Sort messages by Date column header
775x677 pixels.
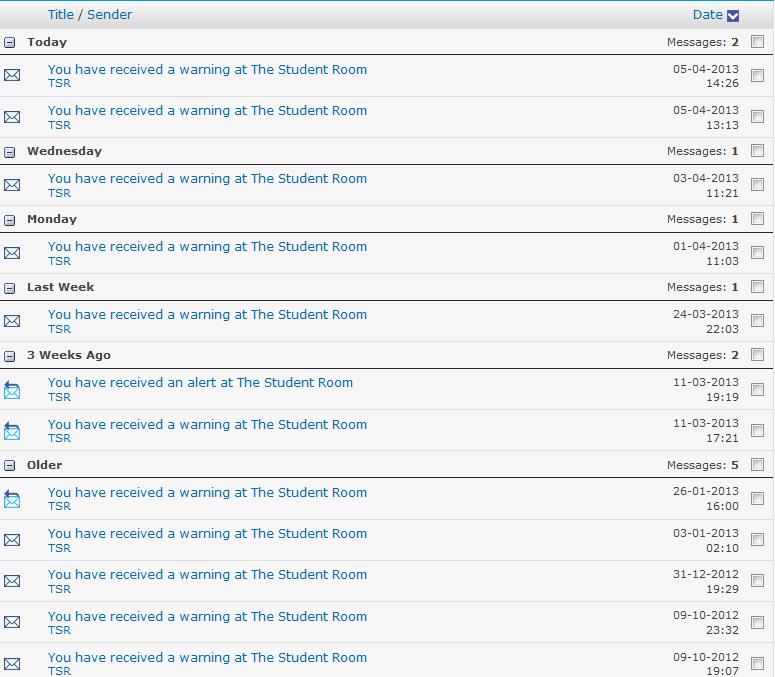(707, 15)
